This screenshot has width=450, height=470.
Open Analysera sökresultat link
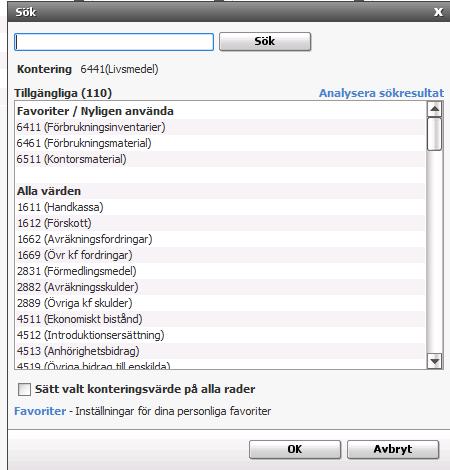381,93
